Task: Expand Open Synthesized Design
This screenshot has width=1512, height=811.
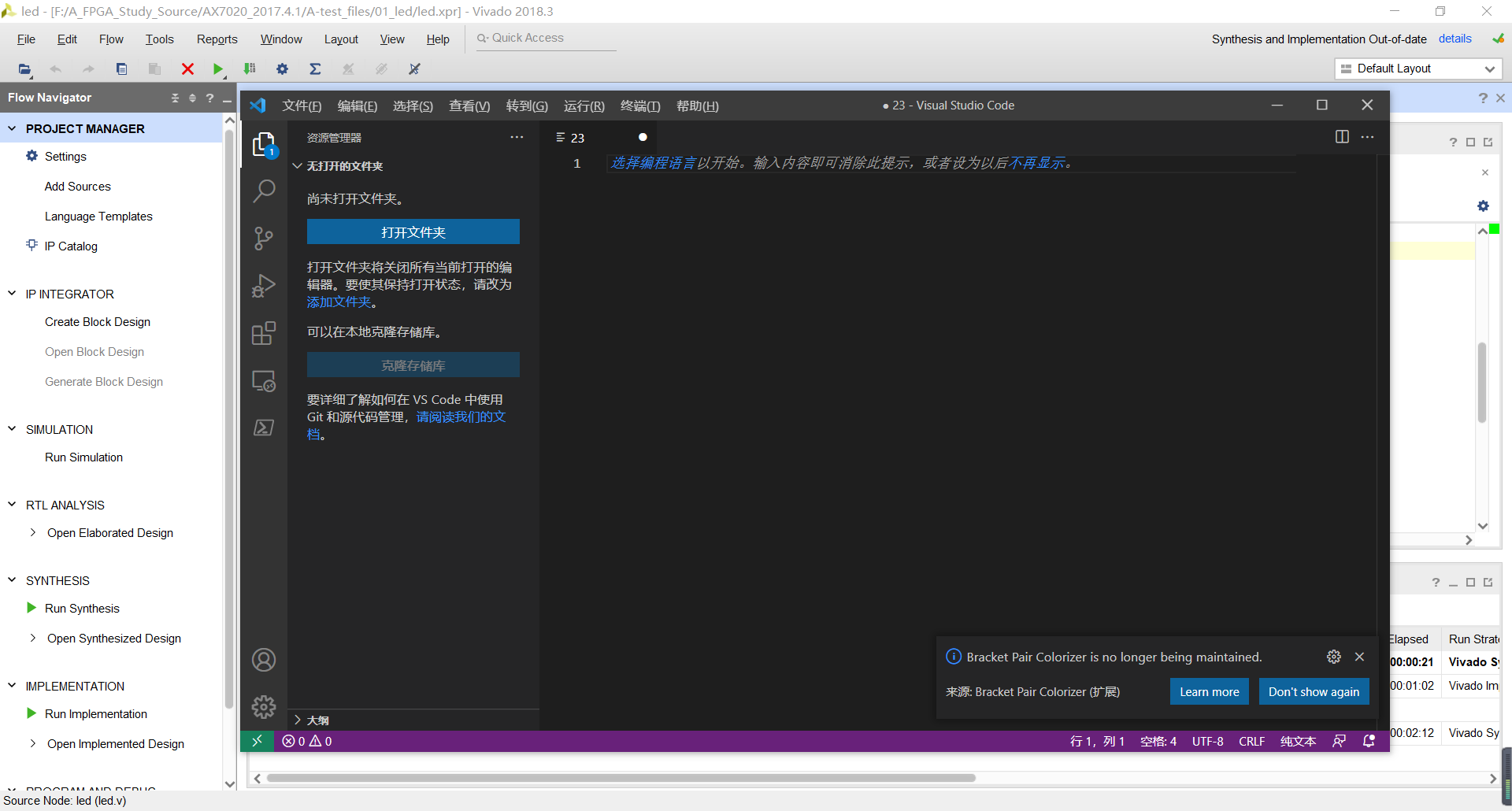Action: 33,638
